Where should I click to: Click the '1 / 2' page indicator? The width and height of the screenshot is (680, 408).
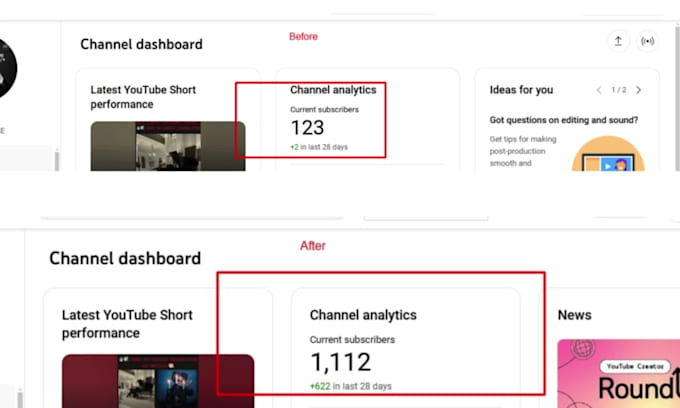pyautogui.click(x=619, y=90)
